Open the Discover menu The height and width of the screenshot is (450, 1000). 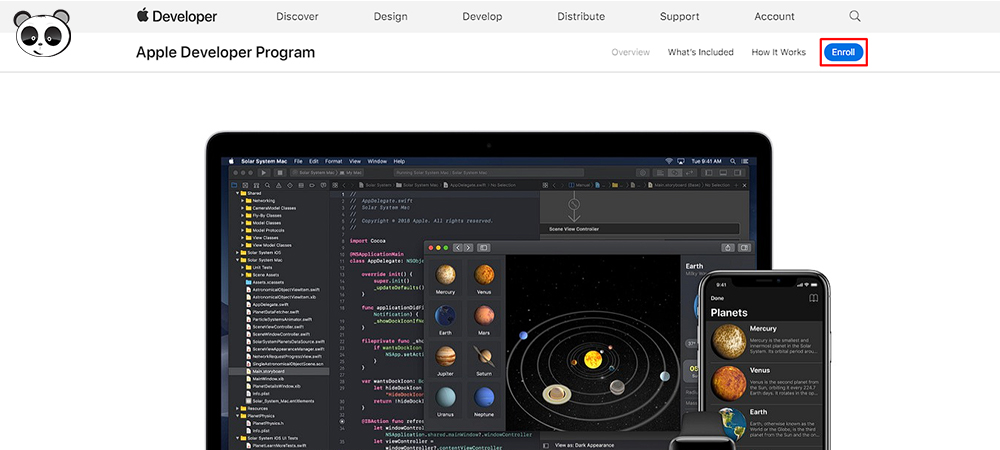click(x=297, y=17)
